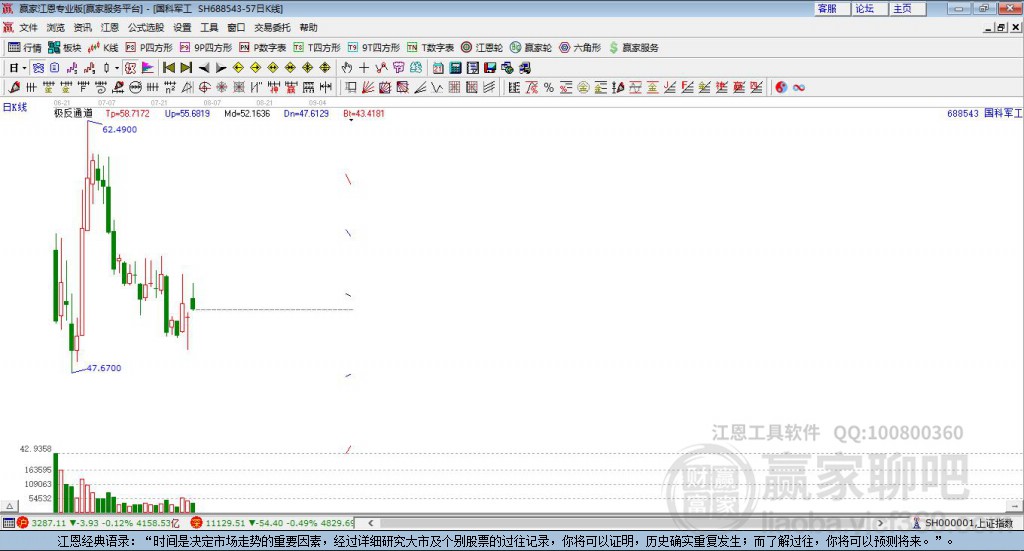Open the 9P四方形 tool
Image resolution: width=1024 pixels, height=551 pixels.
coord(206,48)
